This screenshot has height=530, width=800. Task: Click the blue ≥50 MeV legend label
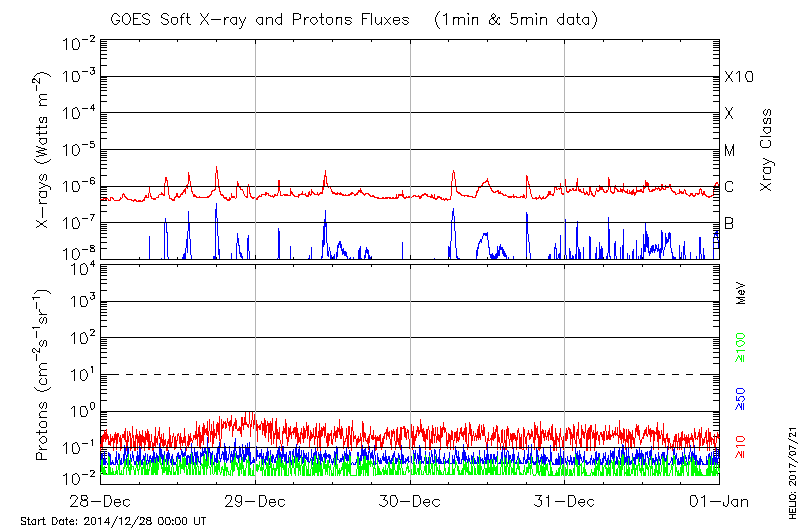(741, 400)
